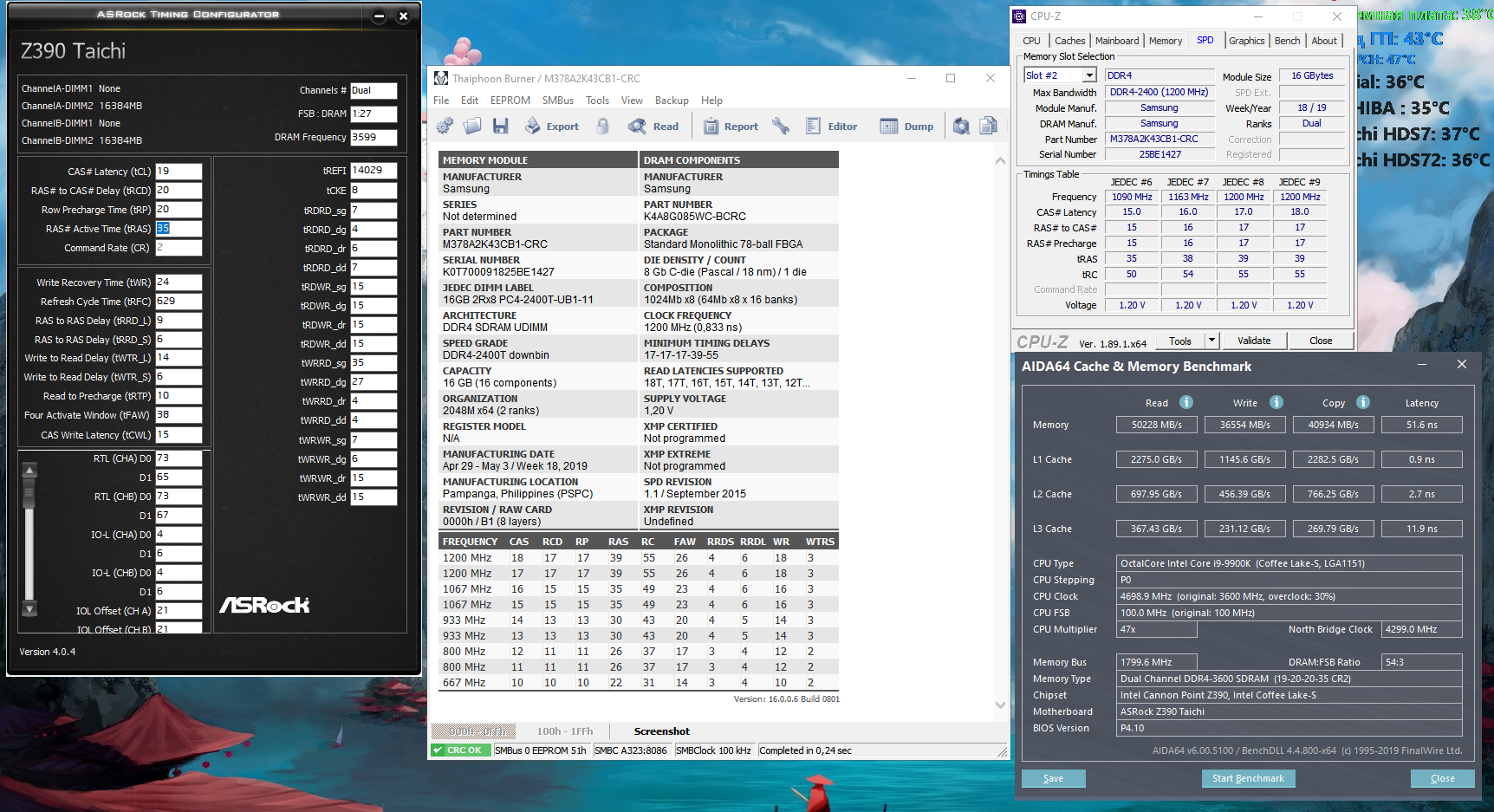Click the magnifier search icon after Dump
The height and width of the screenshot is (812, 1494).
[x=961, y=127]
